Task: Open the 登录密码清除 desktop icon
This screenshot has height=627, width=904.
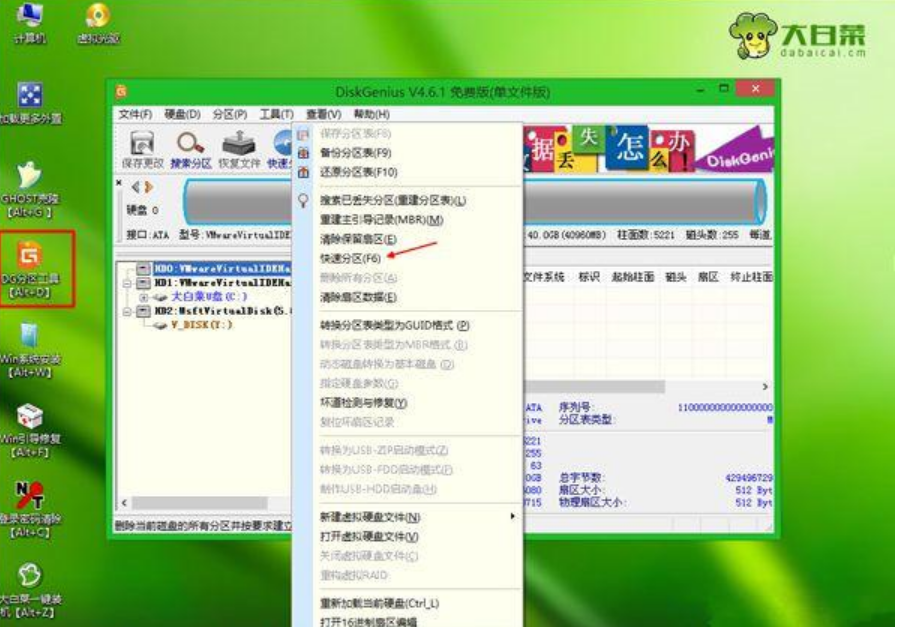Action: (31, 508)
